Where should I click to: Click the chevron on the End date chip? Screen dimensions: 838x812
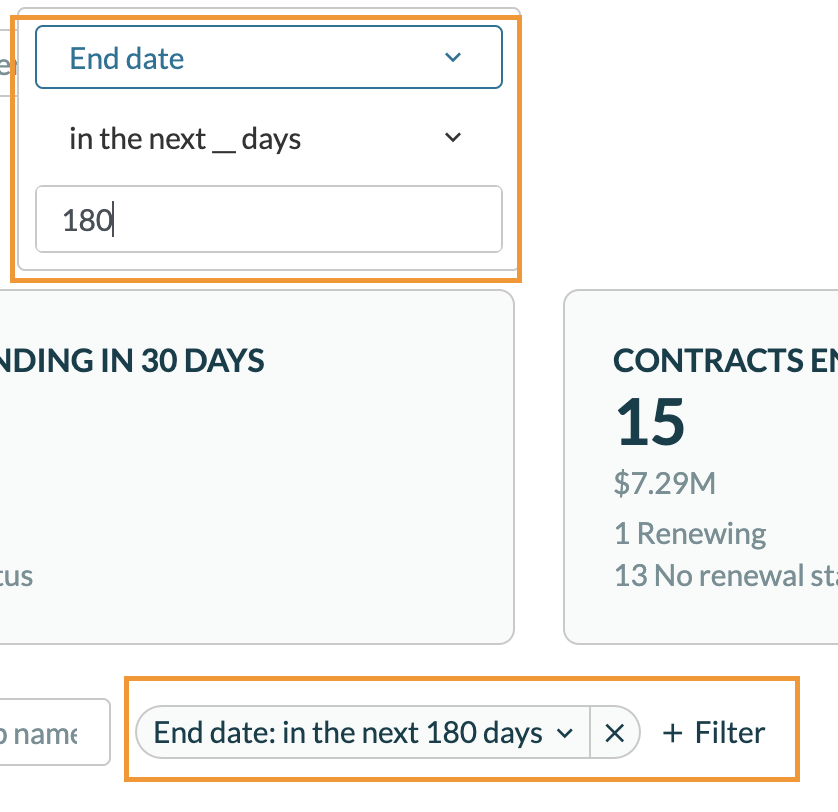click(x=565, y=733)
